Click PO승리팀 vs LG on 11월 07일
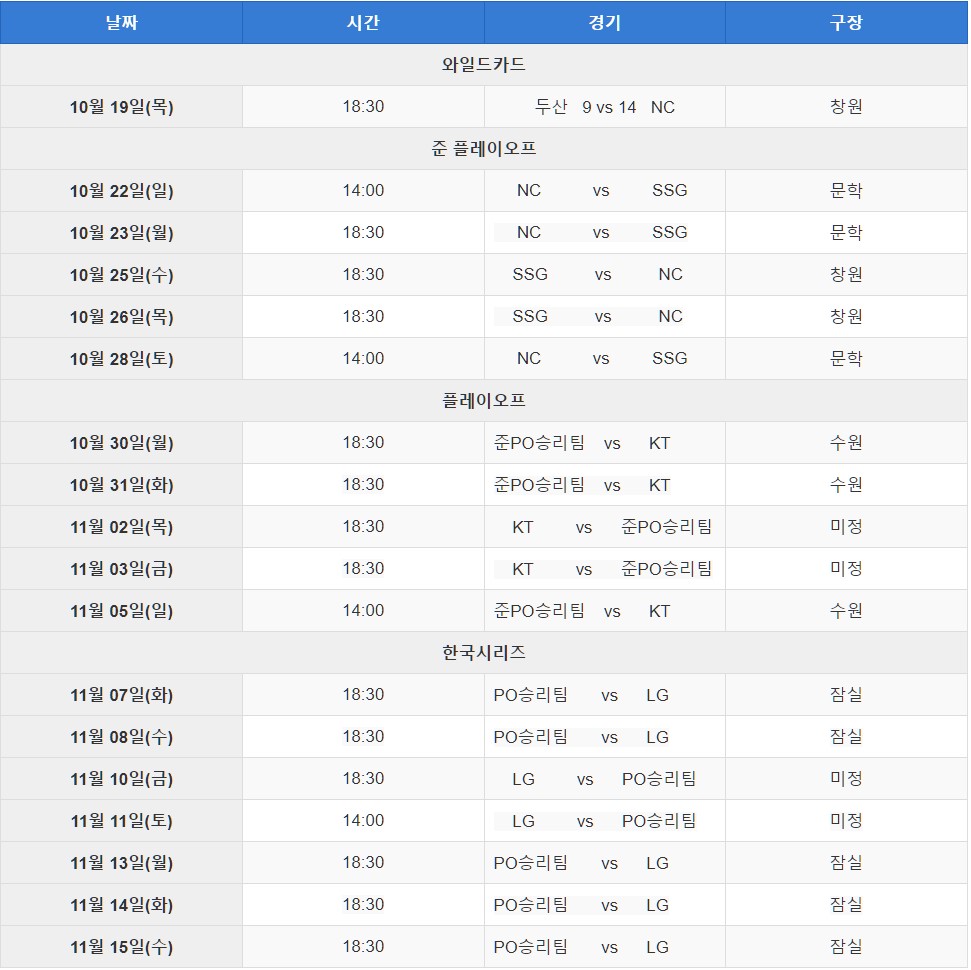The width and height of the screenshot is (971, 970). pos(581,695)
